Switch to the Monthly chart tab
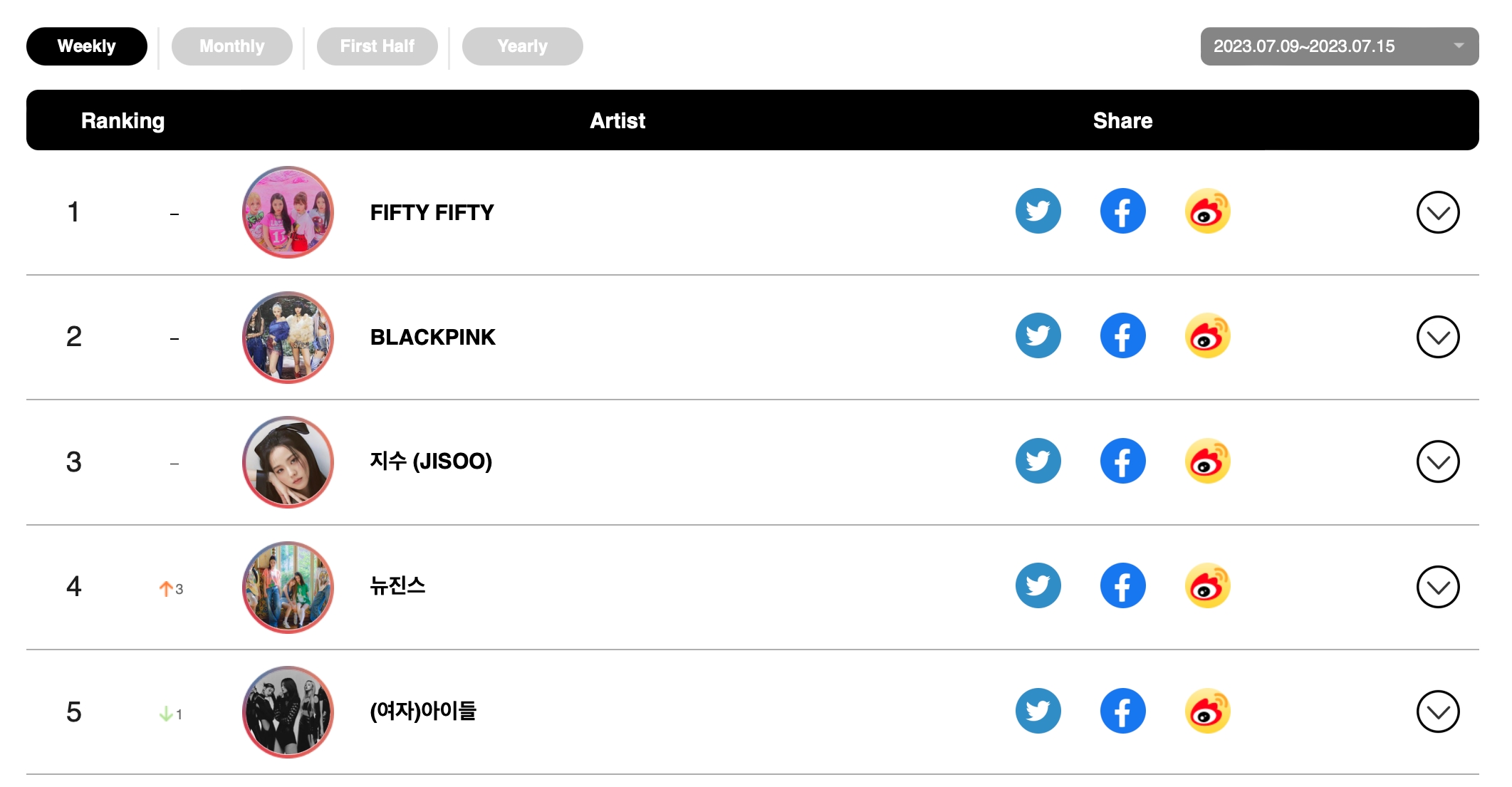The width and height of the screenshot is (1512, 787). point(231,46)
